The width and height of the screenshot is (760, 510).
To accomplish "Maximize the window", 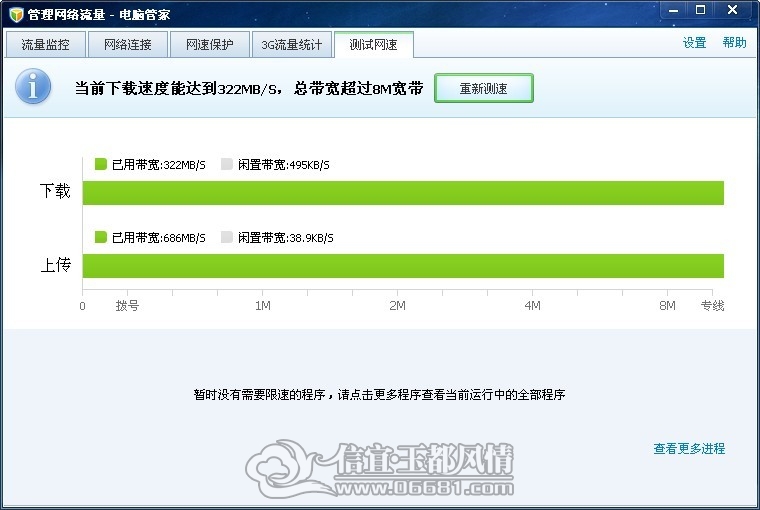I will pos(700,10).
